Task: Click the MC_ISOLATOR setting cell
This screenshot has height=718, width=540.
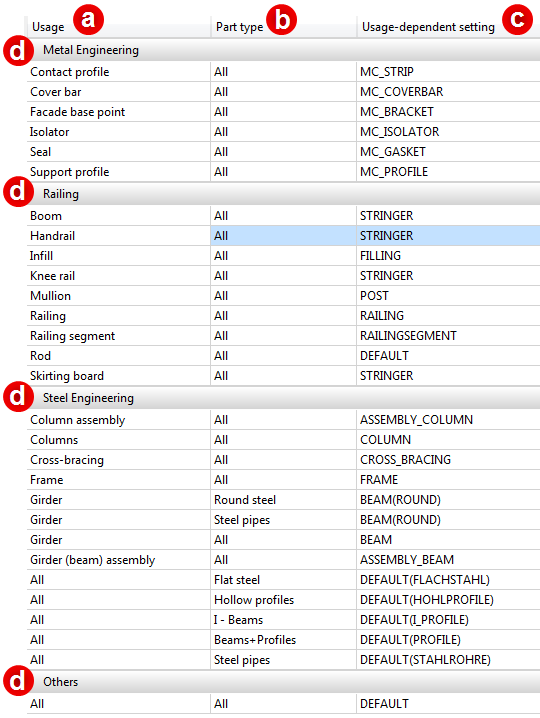Action: coord(448,132)
